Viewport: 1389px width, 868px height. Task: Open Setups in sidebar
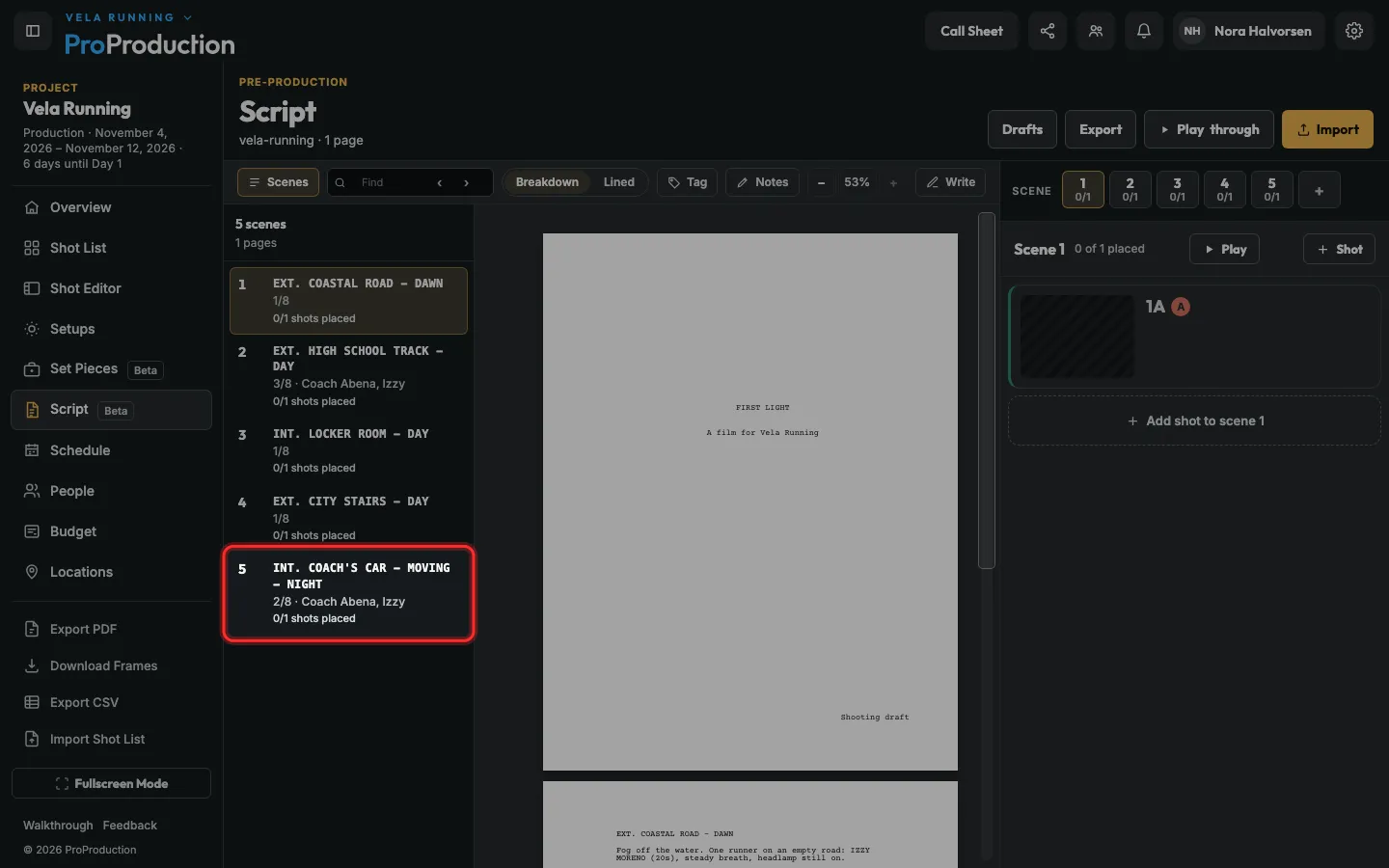click(x=111, y=329)
